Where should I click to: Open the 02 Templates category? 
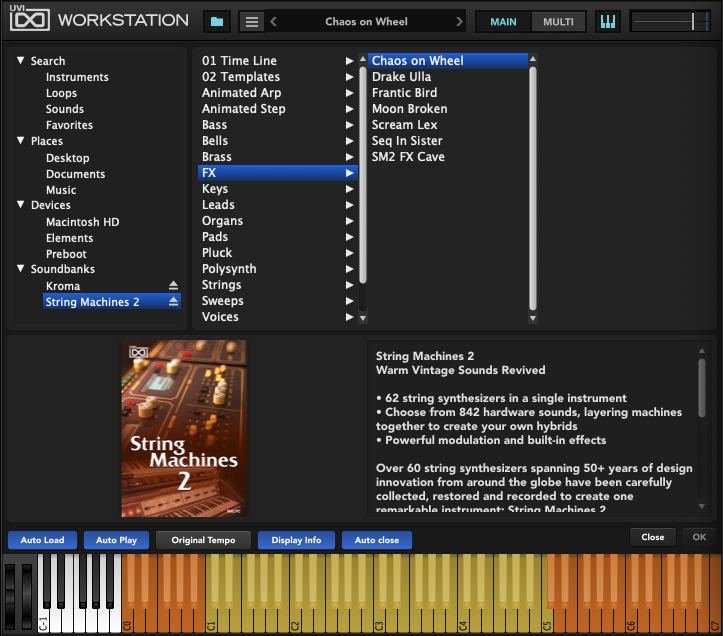[x=277, y=77]
